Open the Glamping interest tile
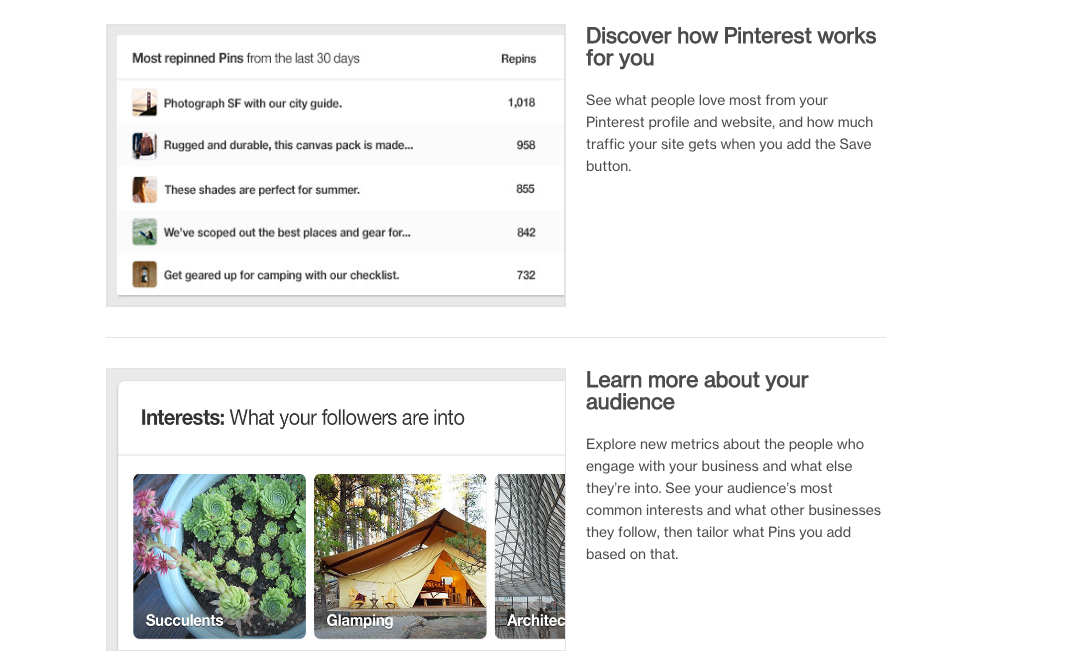Image resolution: width=1090 pixels, height=658 pixels. 400,556
